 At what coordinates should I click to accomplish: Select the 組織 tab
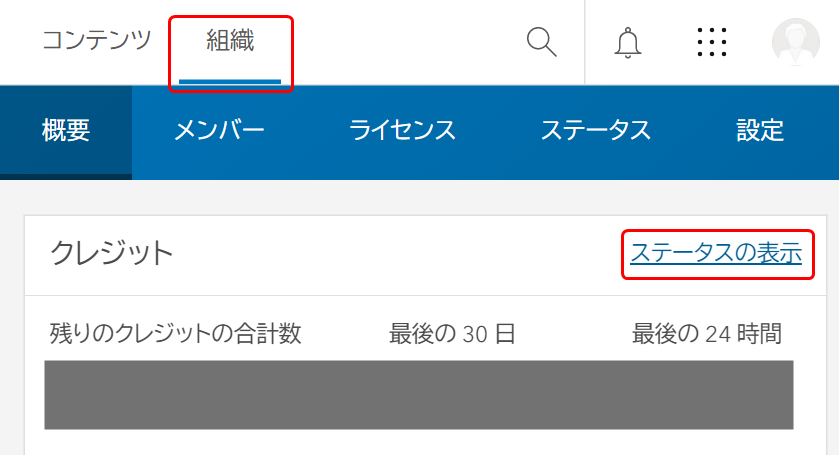pyautogui.click(x=230, y=41)
